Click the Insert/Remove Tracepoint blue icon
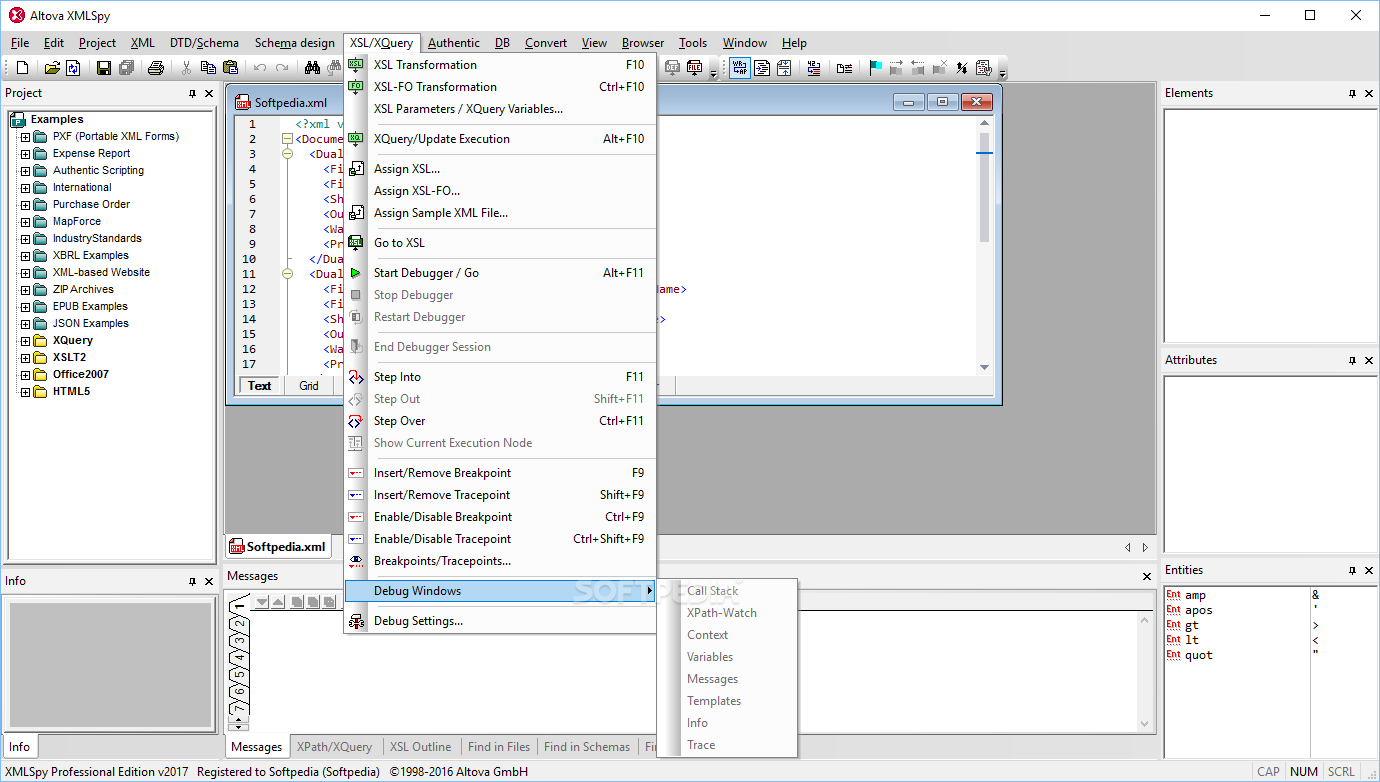The image size is (1380, 782). (356, 495)
